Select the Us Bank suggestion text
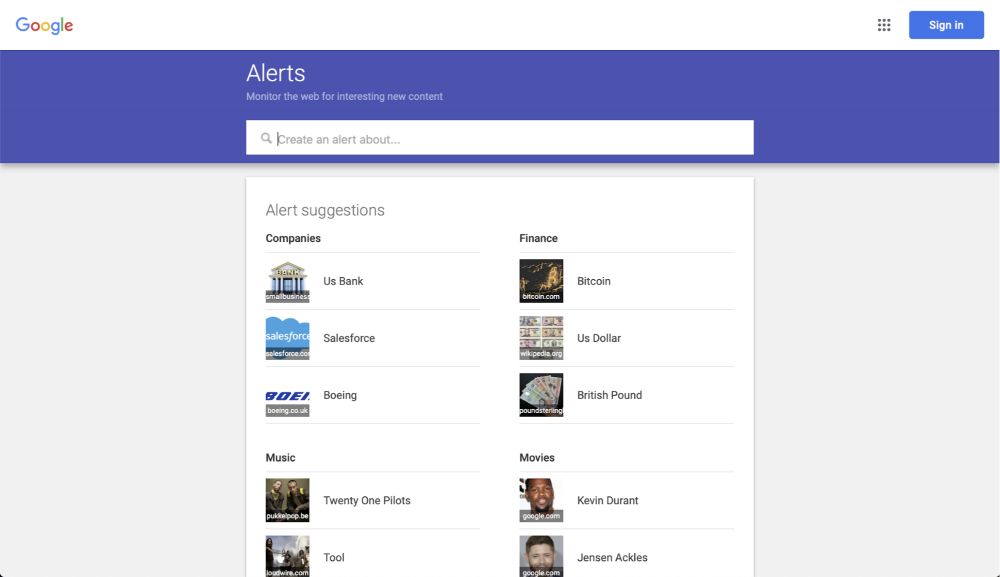This screenshot has width=1000, height=577. [343, 281]
